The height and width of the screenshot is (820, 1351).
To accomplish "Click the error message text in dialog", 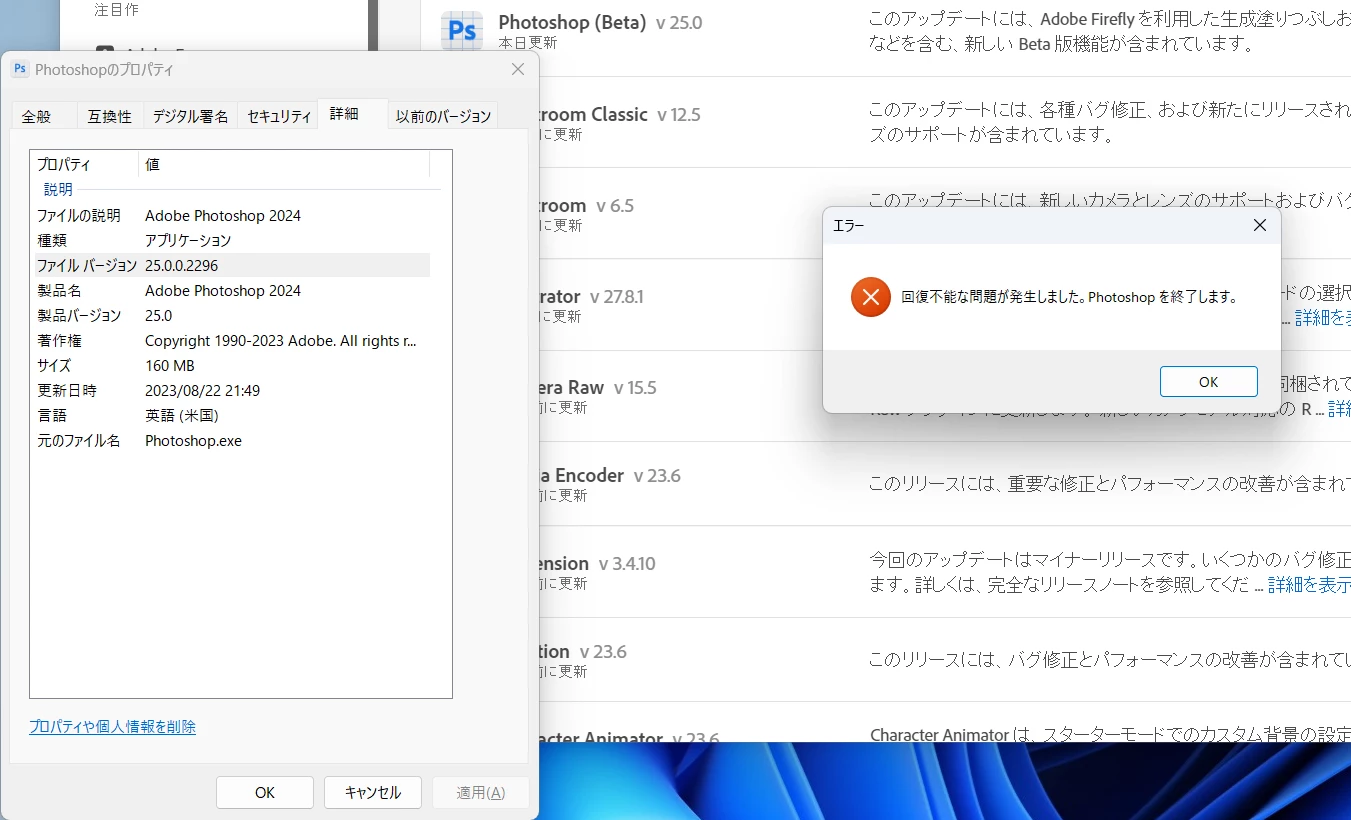I will [1070, 297].
